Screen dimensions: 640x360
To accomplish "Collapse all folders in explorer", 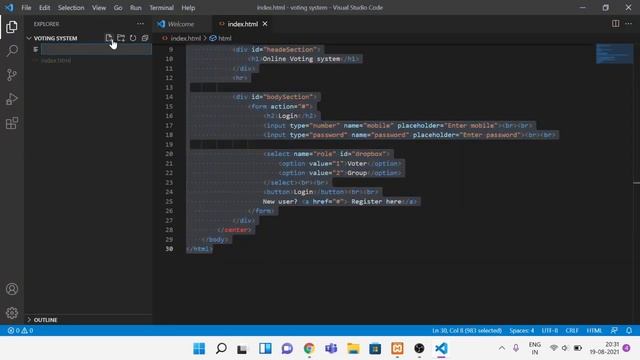I will pos(145,38).
